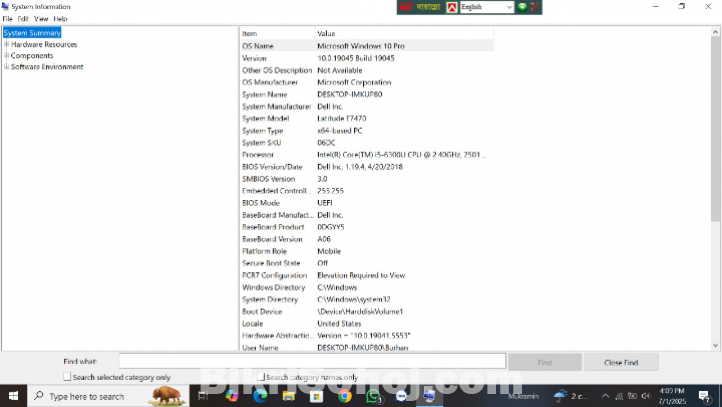Select the Other OS Description row label
The height and width of the screenshot is (407, 722).
[x=277, y=70]
